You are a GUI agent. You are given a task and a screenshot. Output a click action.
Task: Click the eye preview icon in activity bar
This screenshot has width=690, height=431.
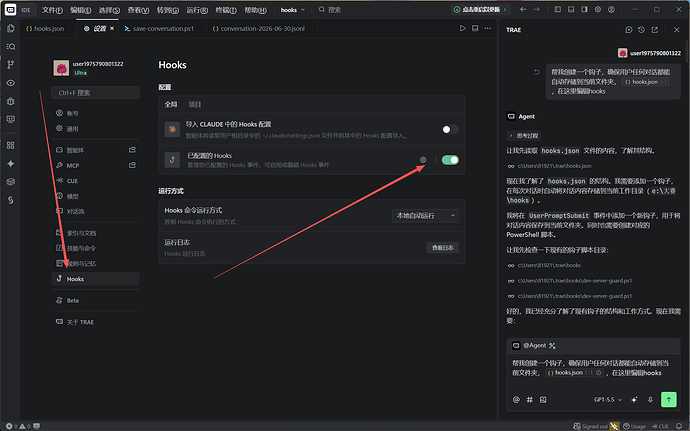(x=11, y=83)
